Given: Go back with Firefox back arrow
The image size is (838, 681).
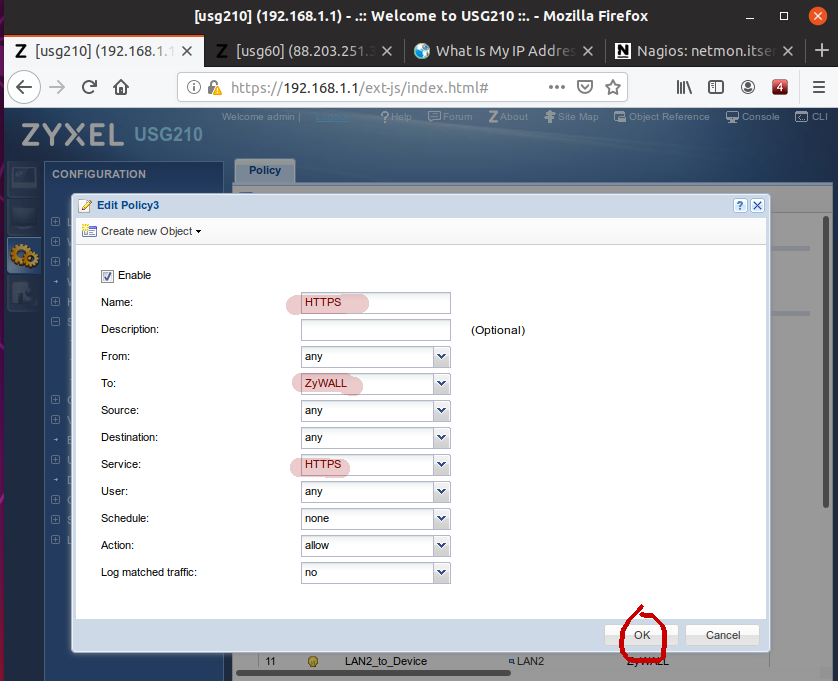Looking at the screenshot, I should point(24,87).
